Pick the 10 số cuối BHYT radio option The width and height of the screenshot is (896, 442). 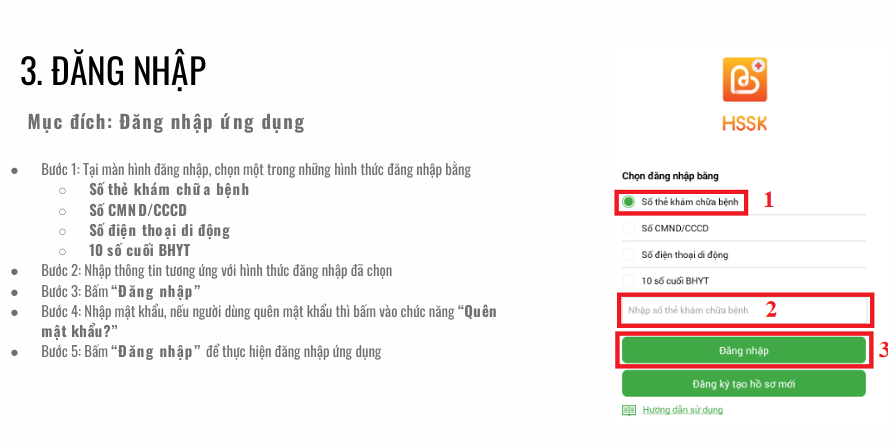pos(628,281)
